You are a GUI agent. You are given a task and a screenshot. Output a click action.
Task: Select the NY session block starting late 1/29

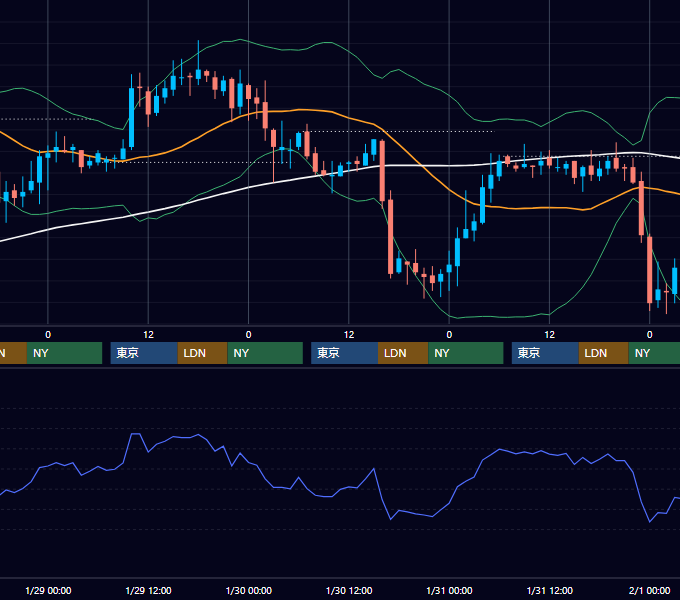pos(265,353)
